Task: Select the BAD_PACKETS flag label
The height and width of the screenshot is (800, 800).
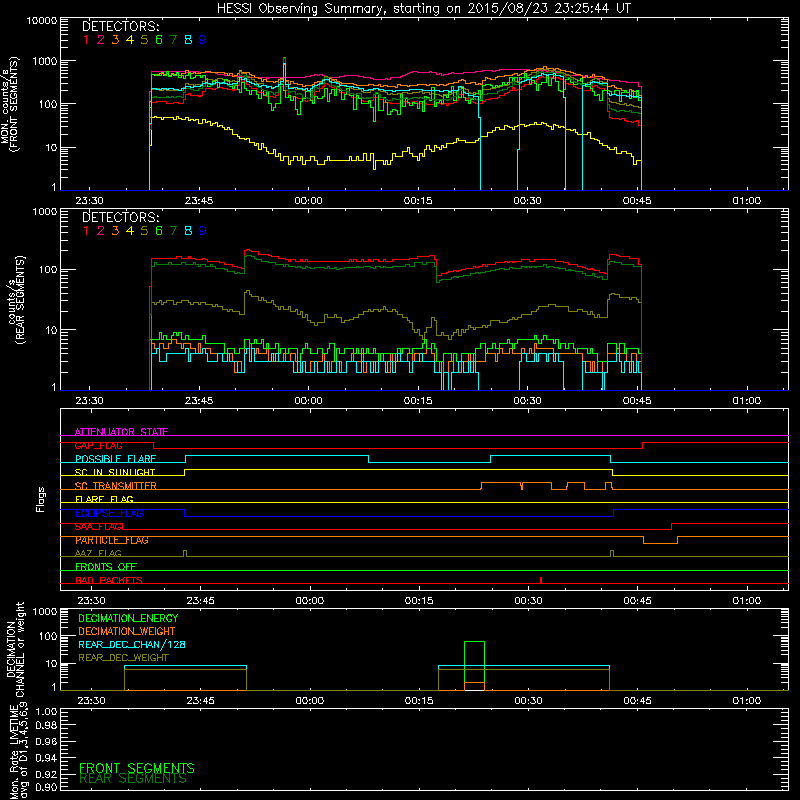Action: (109, 580)
